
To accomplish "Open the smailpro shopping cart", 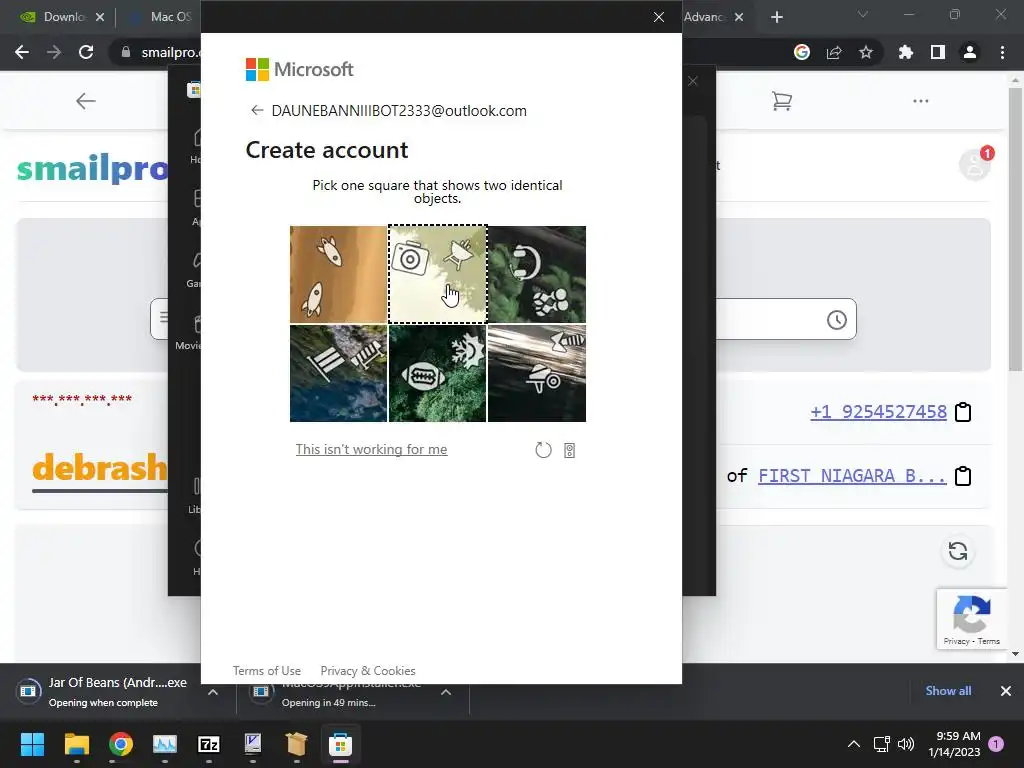I will tap(782, 101).
